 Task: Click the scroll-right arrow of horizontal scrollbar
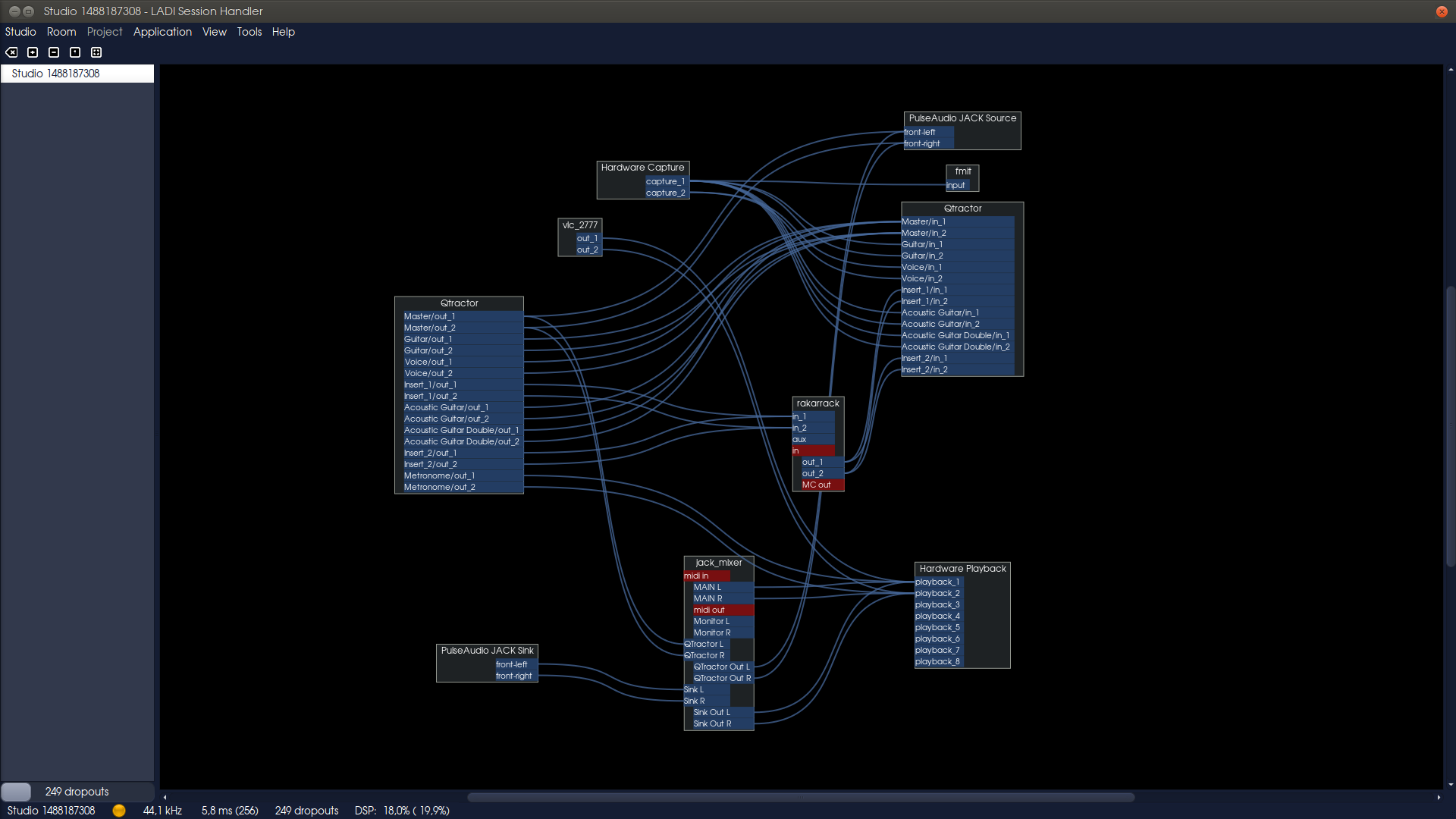click(1439, 797)
